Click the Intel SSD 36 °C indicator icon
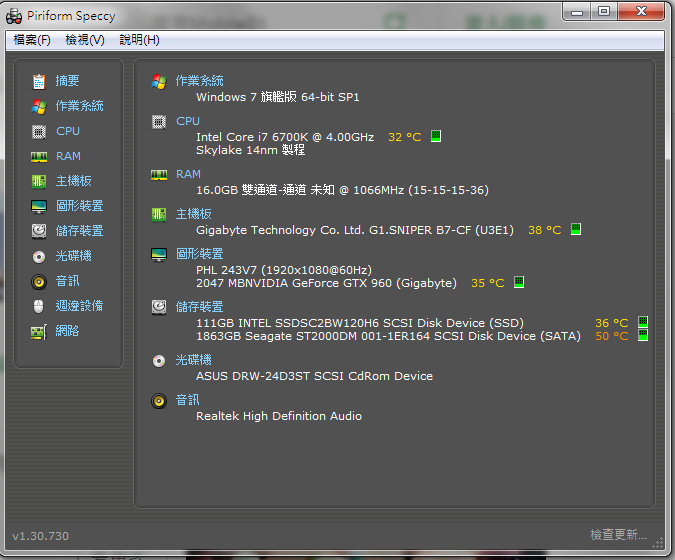 click(643, 322)
